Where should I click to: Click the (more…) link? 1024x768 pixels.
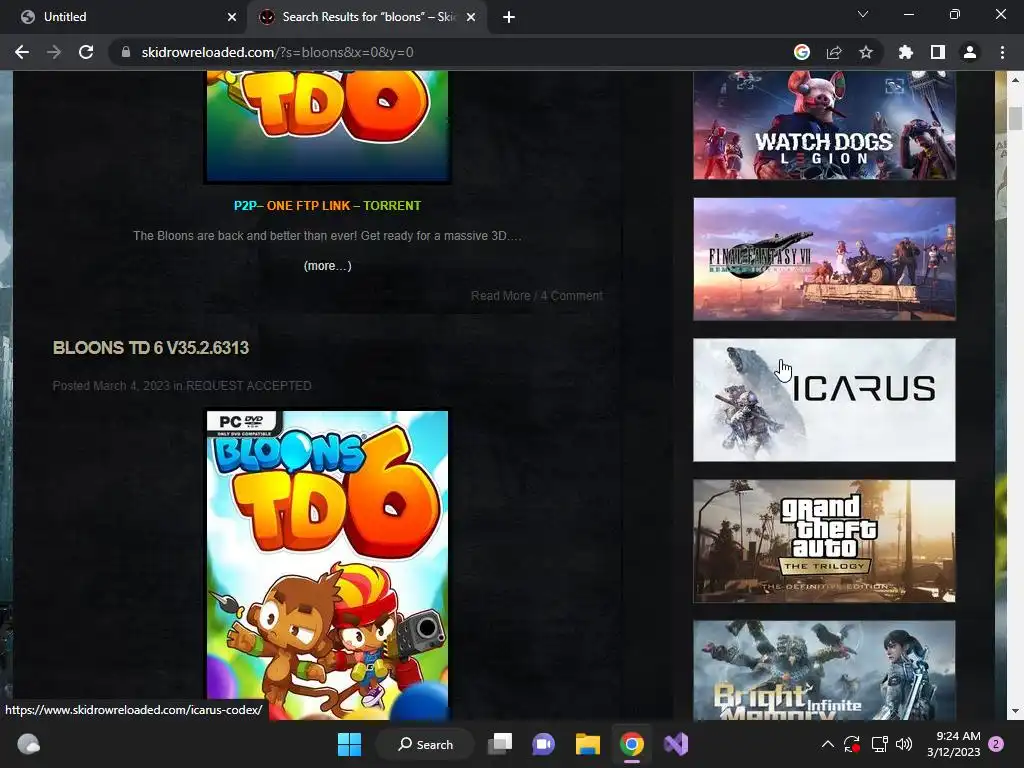pyautogui.click(x=327, y=266)
